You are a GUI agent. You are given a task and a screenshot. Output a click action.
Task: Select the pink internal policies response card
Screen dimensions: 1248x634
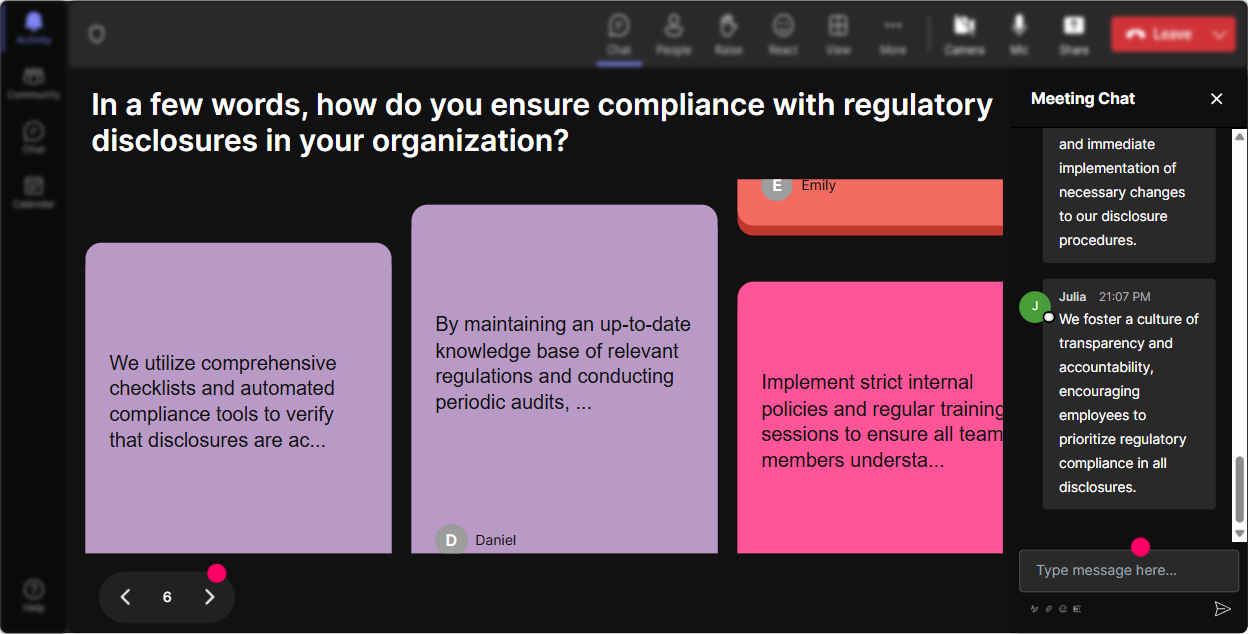point(870,417)
